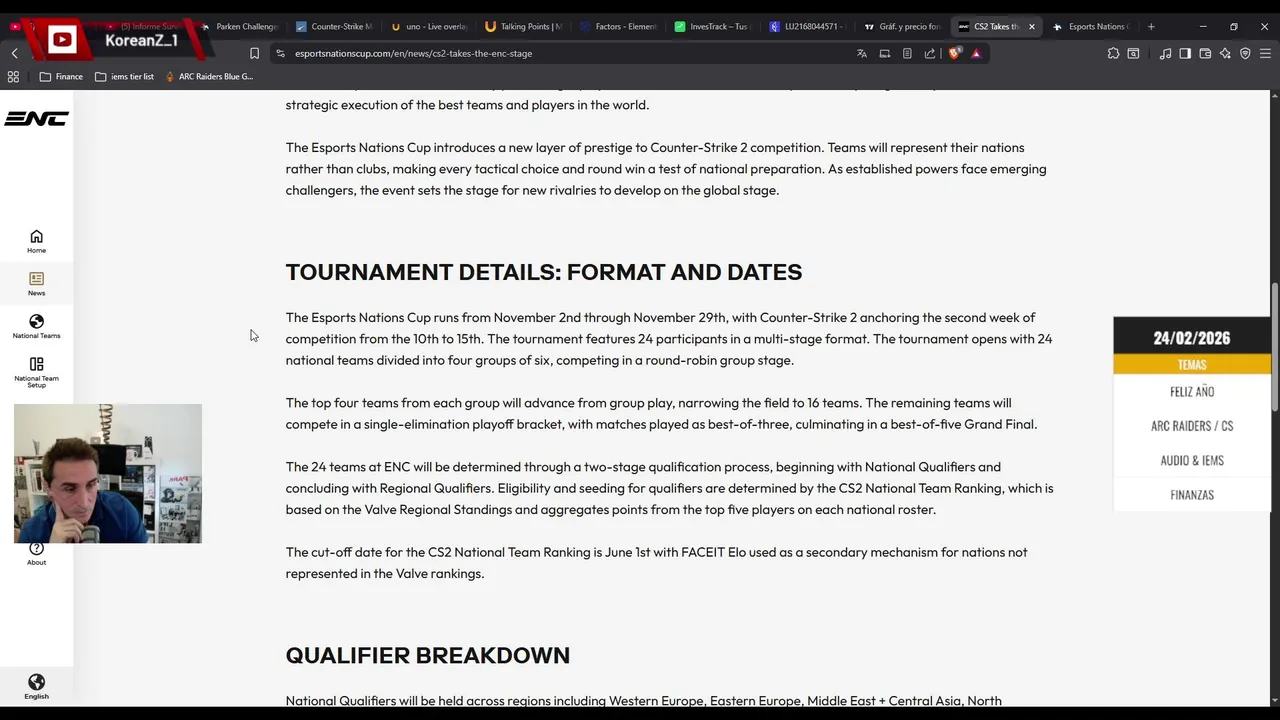Bookmark this page with the bookmark icon
Image resolution: width=1280 pixels, height=720 pixels.
click(254, 53)
